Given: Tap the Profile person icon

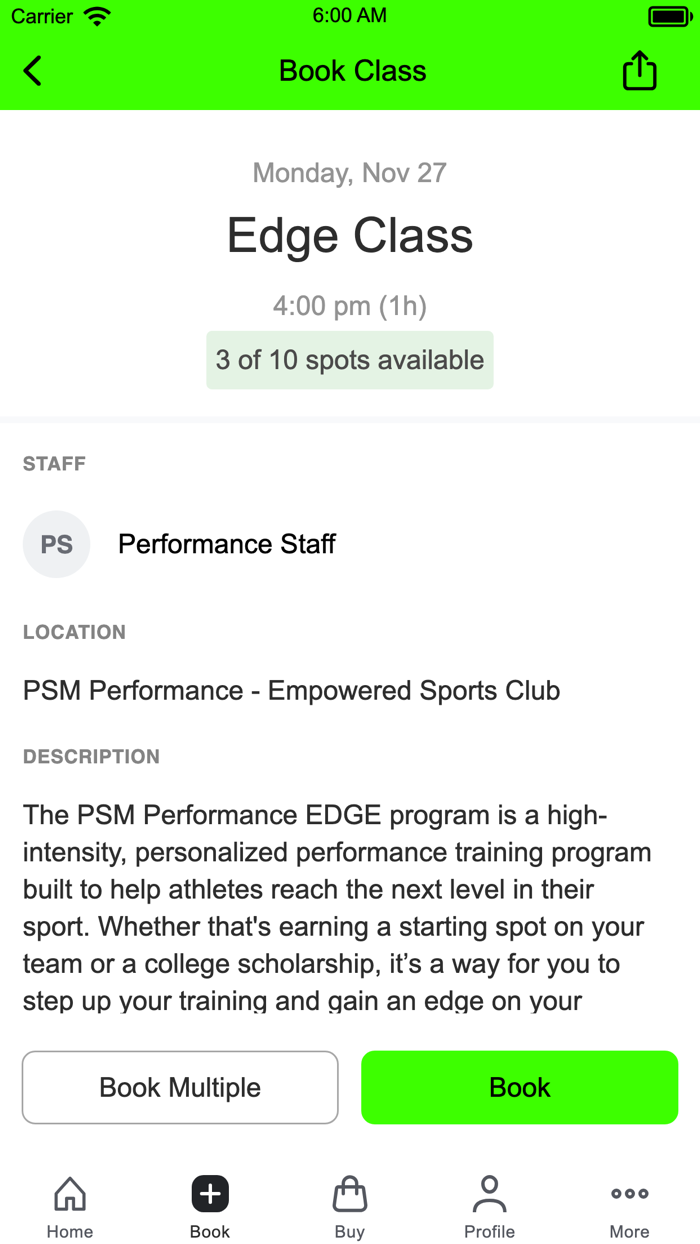Looking at the screenshot, I should (489, 1192).
